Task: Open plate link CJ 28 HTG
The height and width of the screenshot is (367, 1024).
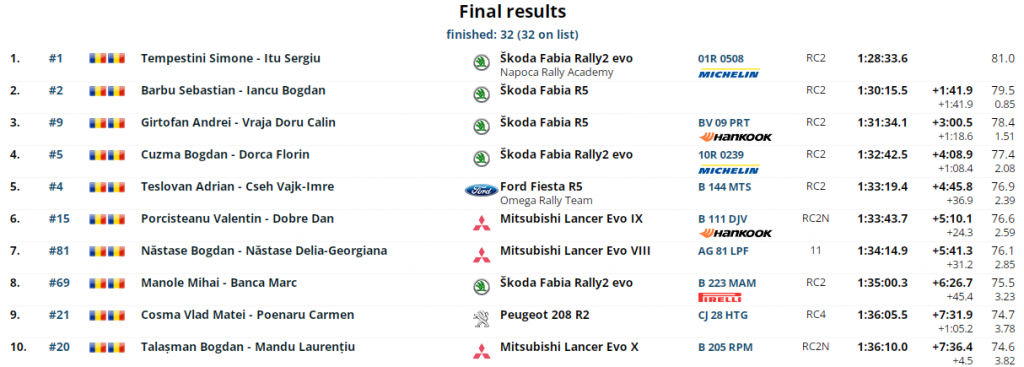Action: pos(723,315)
